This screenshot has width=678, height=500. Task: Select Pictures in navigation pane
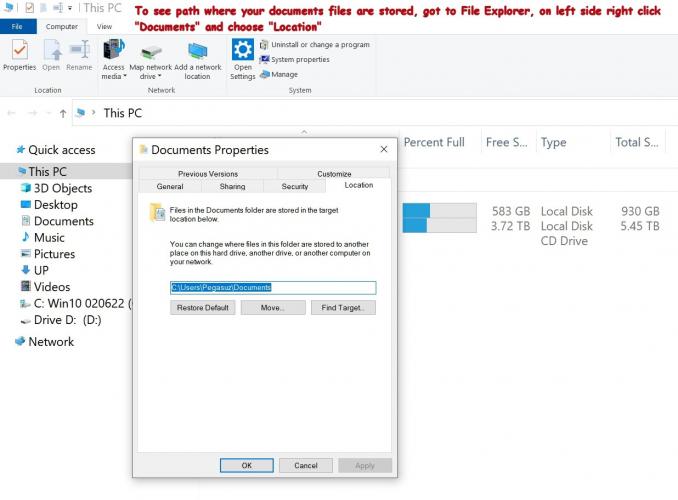click(54, 254)
